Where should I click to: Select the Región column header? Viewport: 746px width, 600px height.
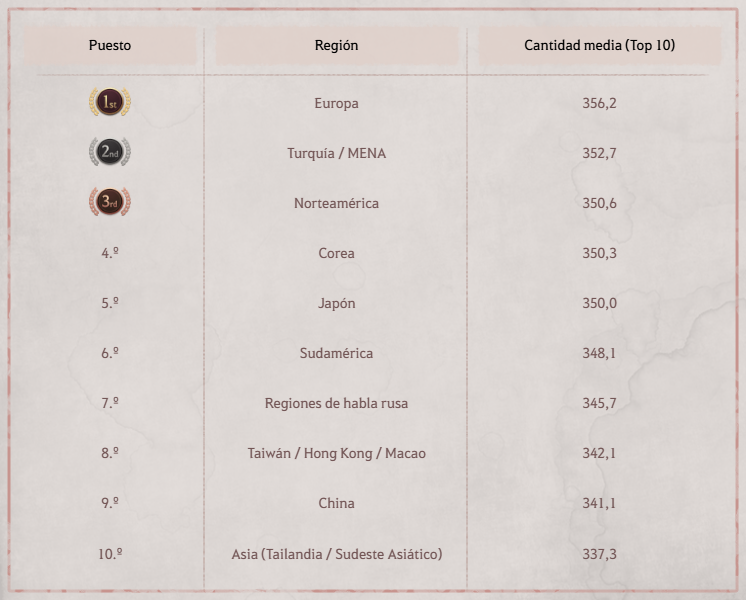(336, 46)
